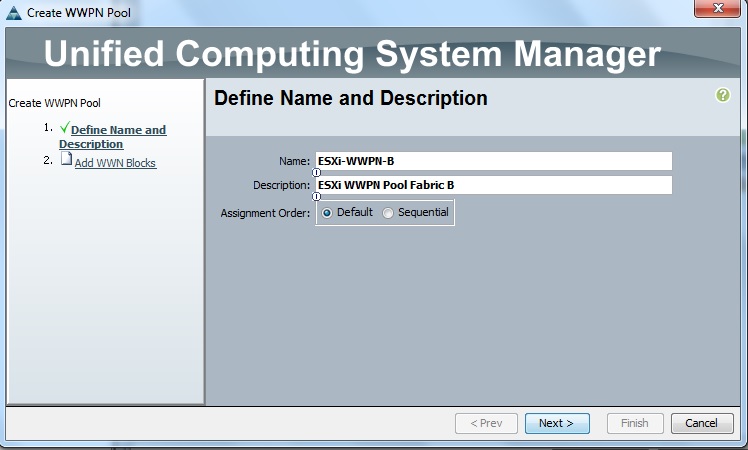The image size is (748, 450).
Task: Click the disabled Finish button
Action: click(x=635, y=423)
